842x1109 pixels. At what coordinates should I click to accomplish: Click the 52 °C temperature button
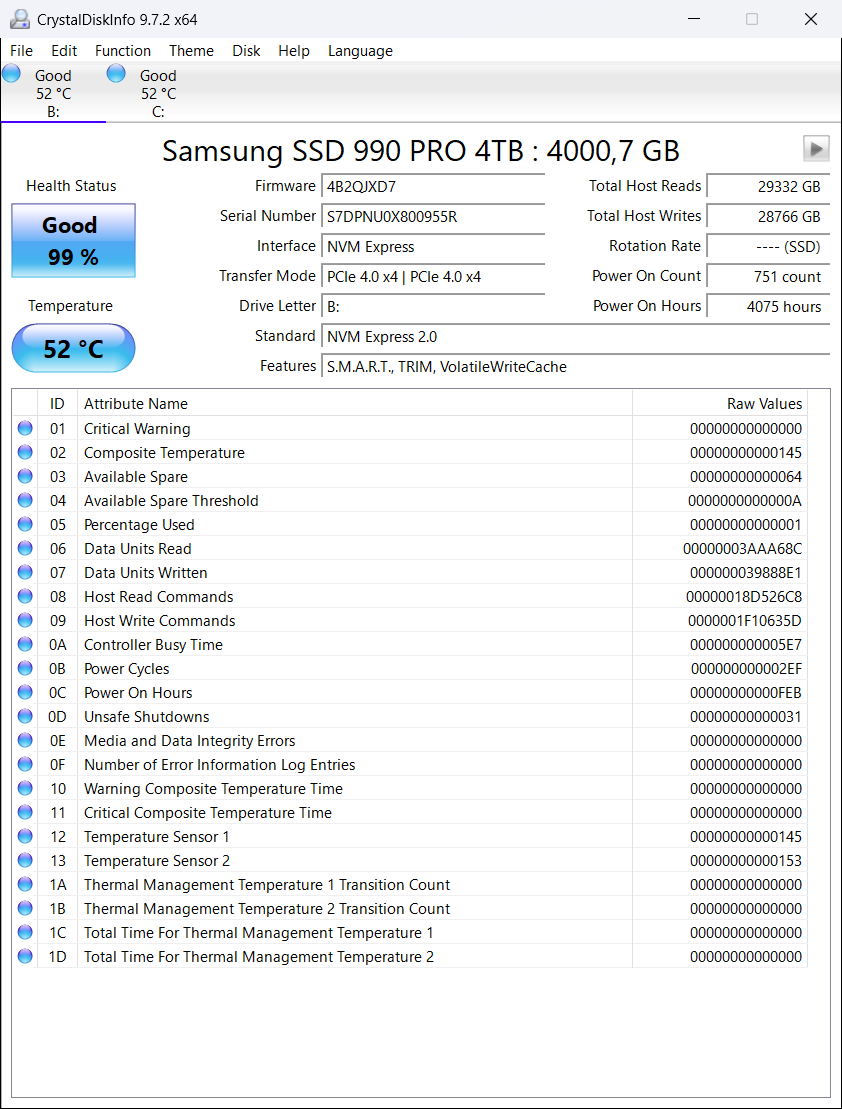(x=73, y=349)
